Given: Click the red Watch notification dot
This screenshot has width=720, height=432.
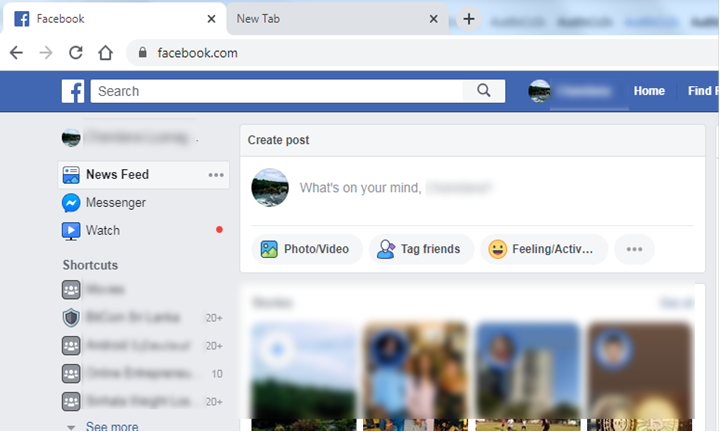Looking at the screenshot, I should point(219,230).
